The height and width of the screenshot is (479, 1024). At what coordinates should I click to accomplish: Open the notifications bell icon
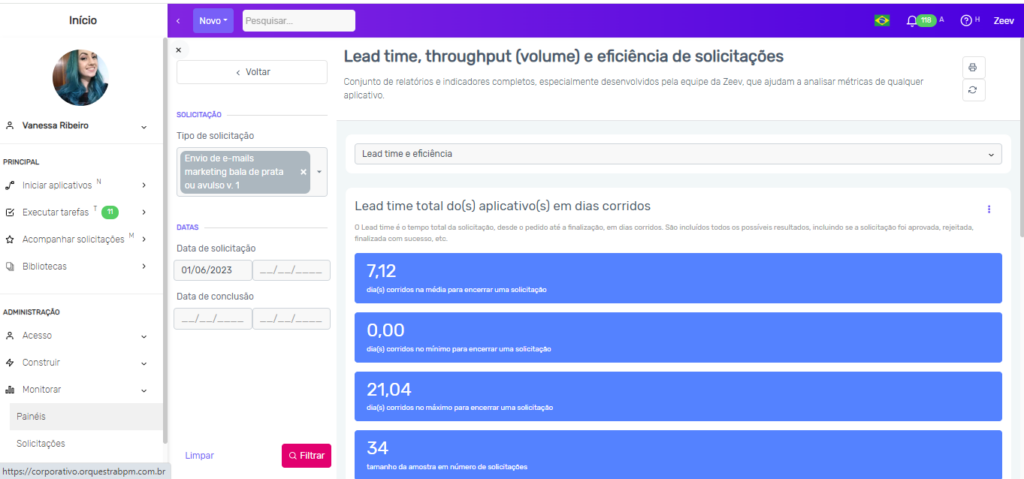coord(911,21)
